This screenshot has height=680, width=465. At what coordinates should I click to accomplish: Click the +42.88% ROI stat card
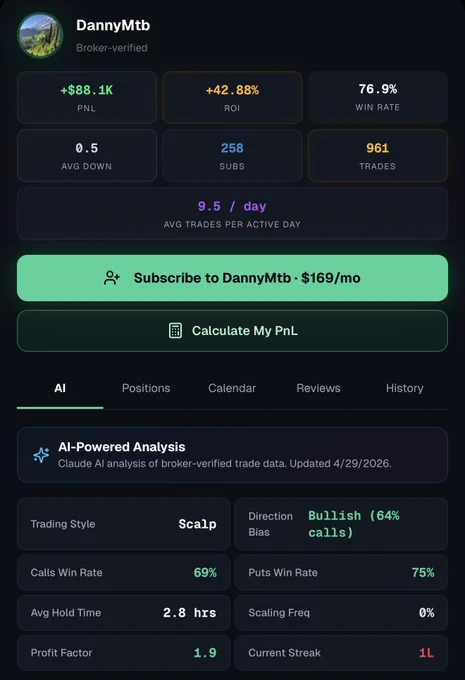click(x=232, y=98)
